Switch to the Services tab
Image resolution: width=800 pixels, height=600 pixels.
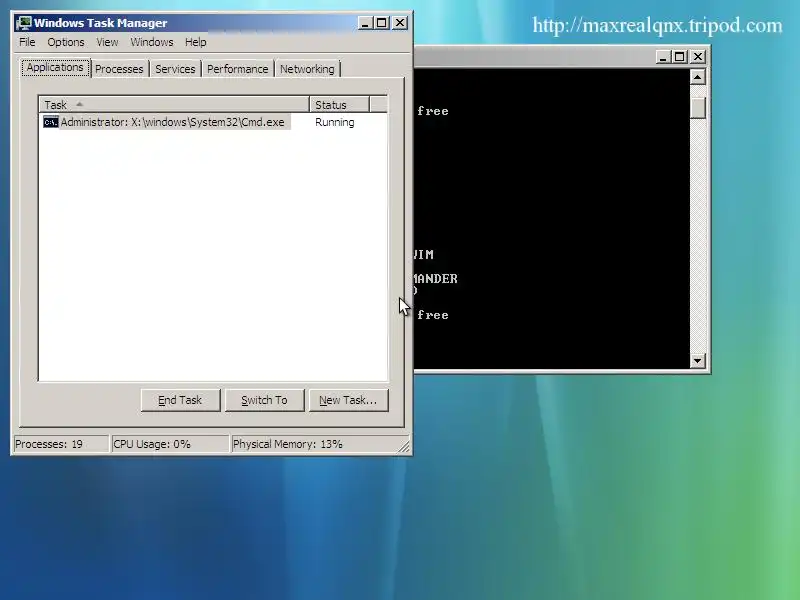tap(175, 69)
